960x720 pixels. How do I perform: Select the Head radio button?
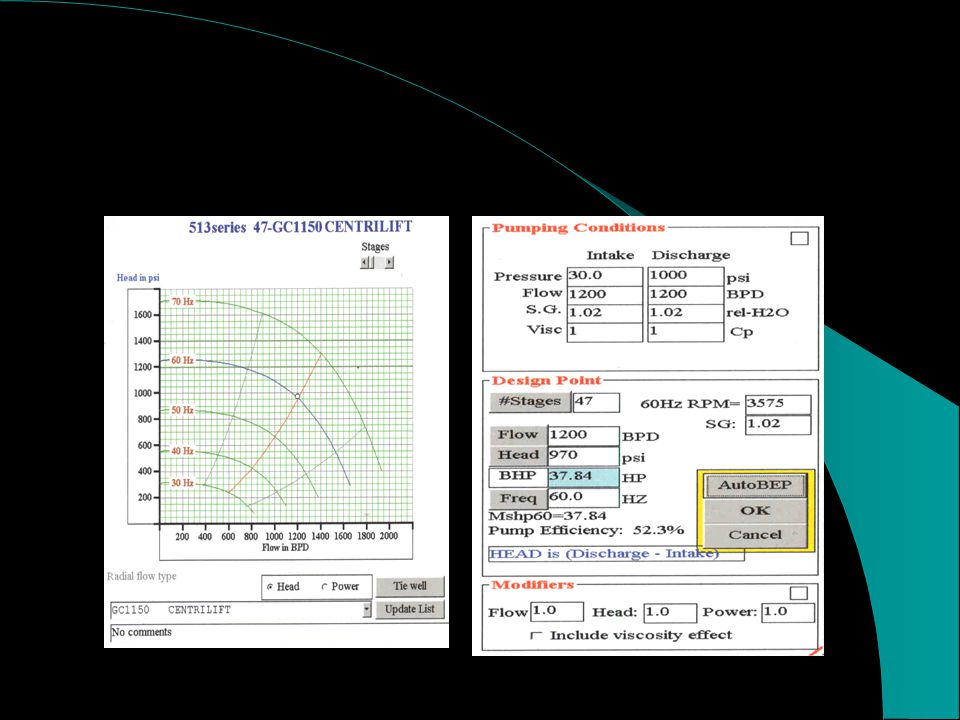270,587
